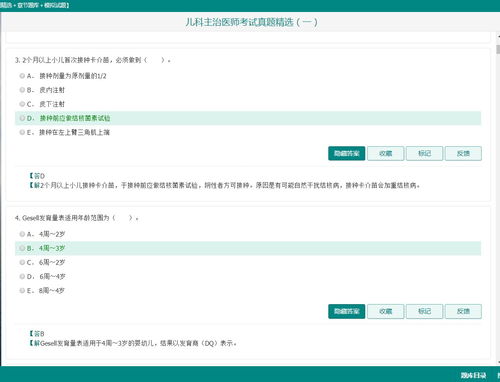Select option D 6周~4岁 in question 4
The height and width of the screenshot is (382, 500).
pyautogui.click(x=22, y=276)
